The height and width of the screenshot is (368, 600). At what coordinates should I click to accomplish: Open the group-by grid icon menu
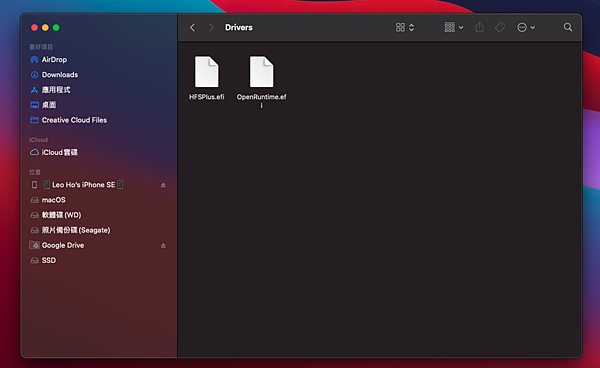pos(454,28)
